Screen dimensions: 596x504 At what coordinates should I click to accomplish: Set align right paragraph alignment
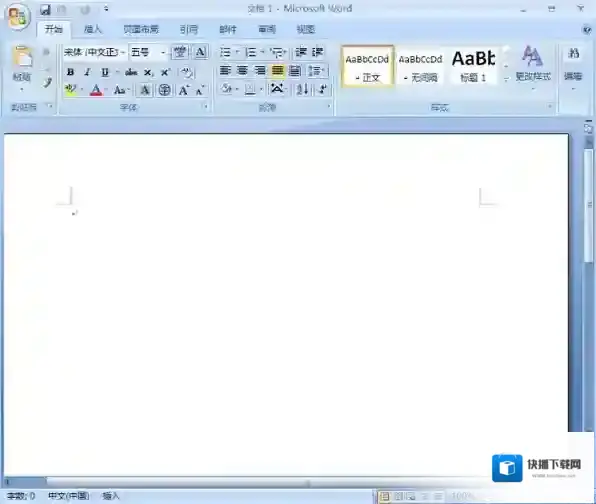260,71
